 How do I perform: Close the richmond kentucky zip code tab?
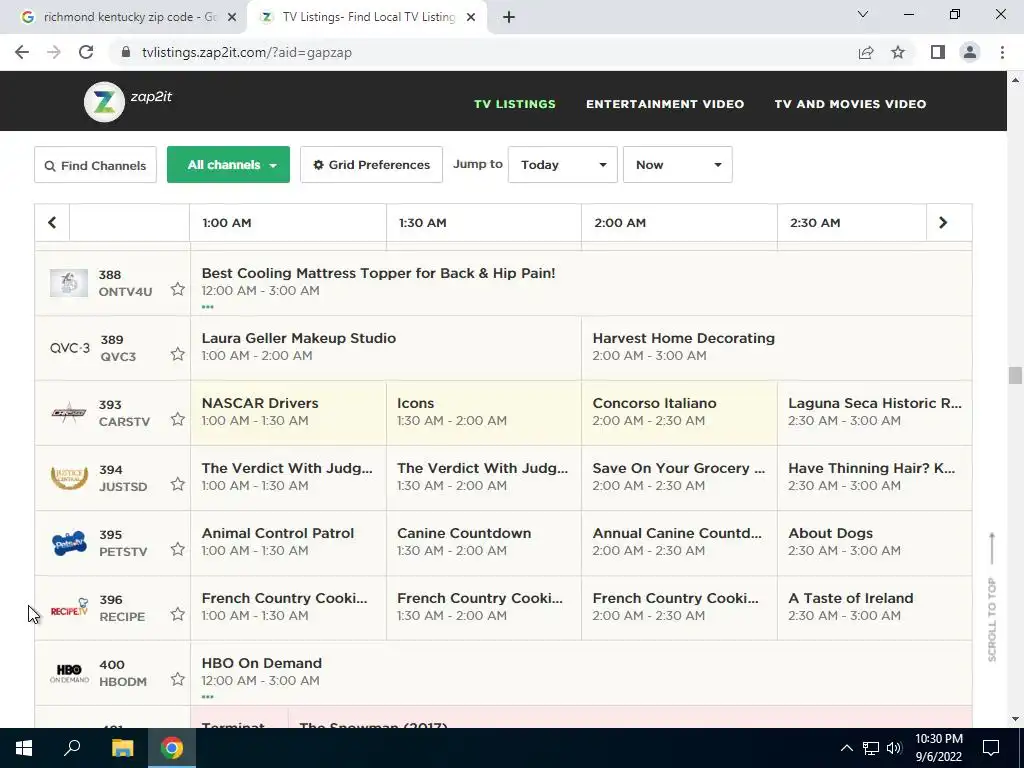232,18
